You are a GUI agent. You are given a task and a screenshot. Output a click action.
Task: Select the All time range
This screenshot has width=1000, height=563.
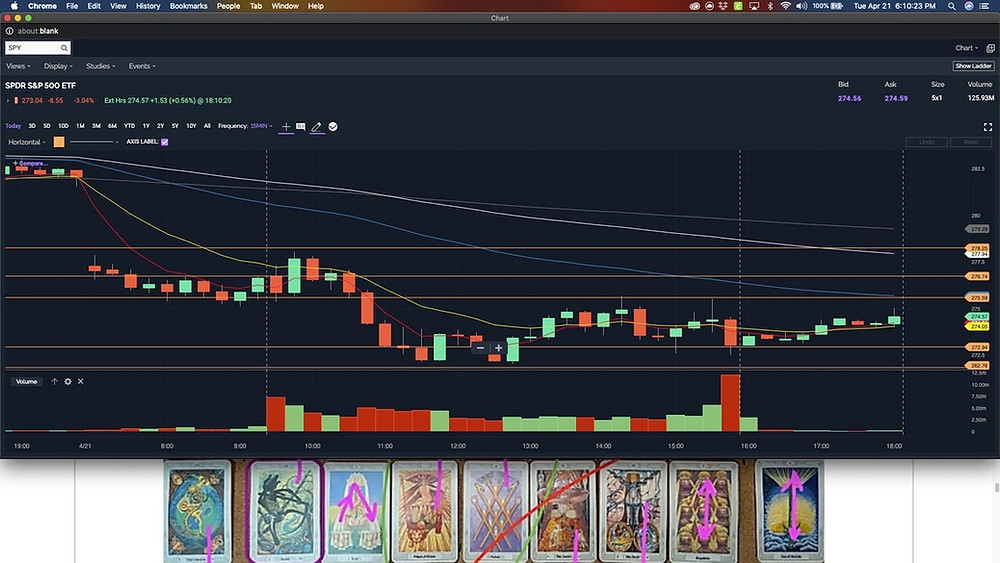click(207, 126)
